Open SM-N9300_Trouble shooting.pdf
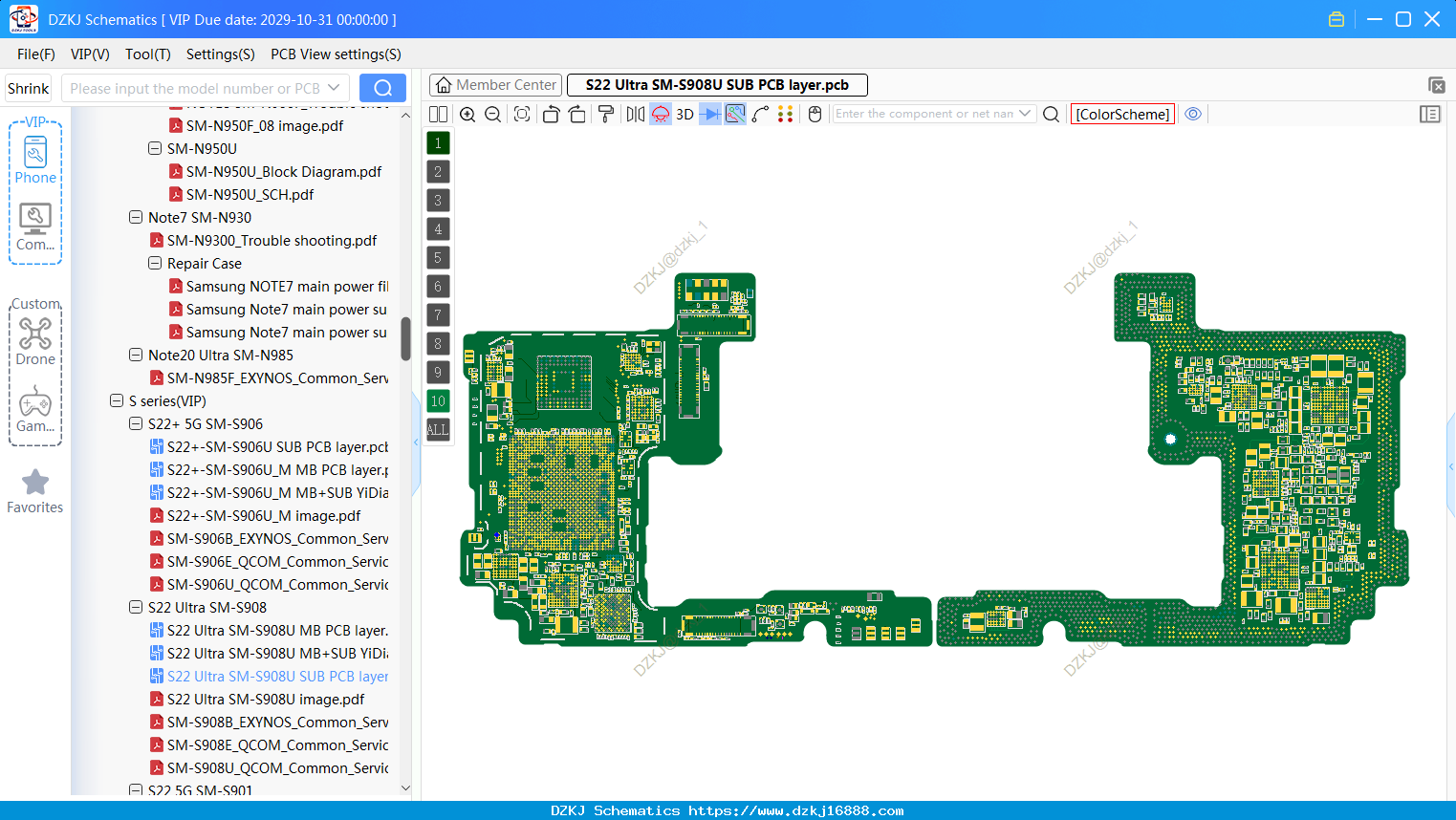 272,240
